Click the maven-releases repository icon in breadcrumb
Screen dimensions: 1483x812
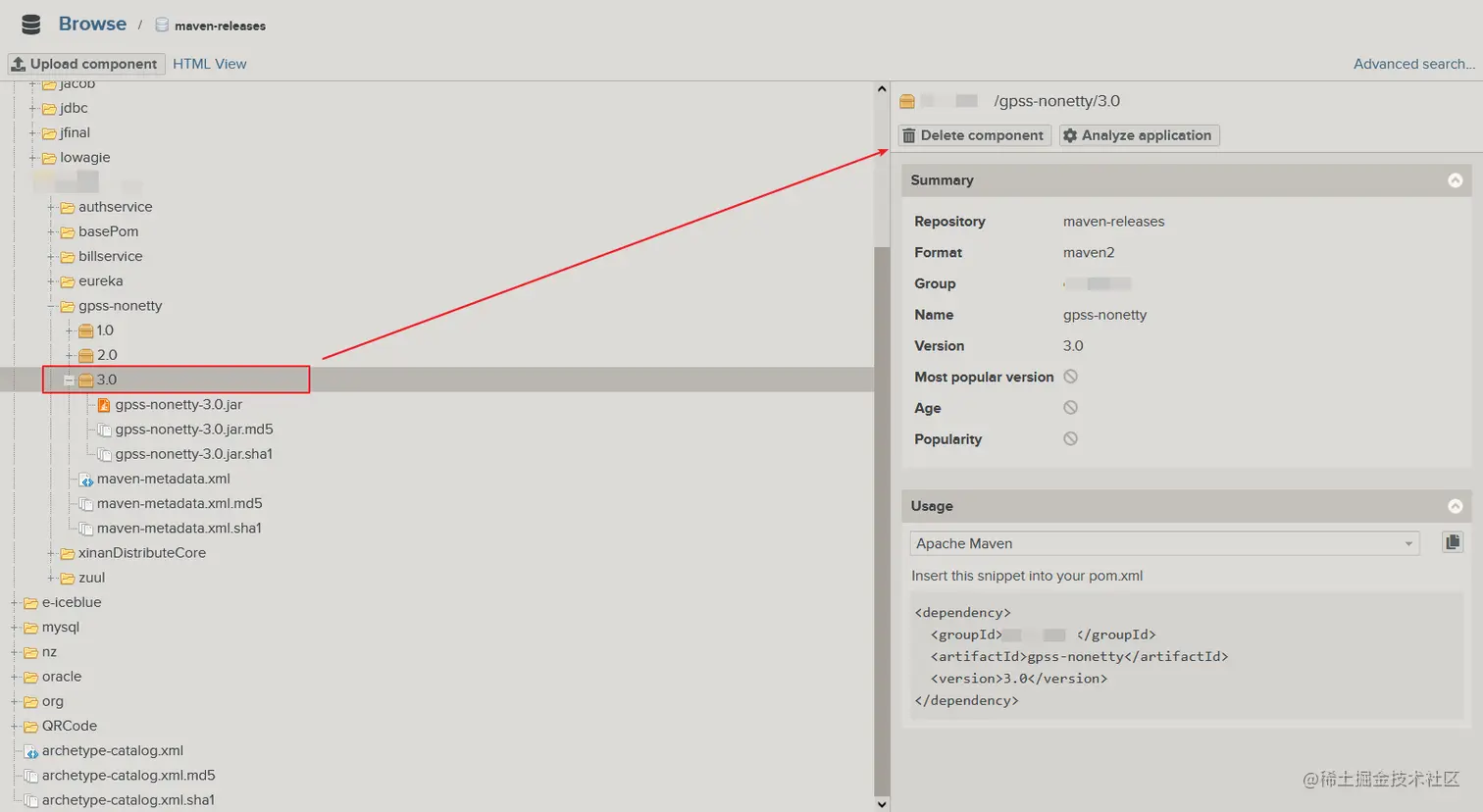point(162,25)
